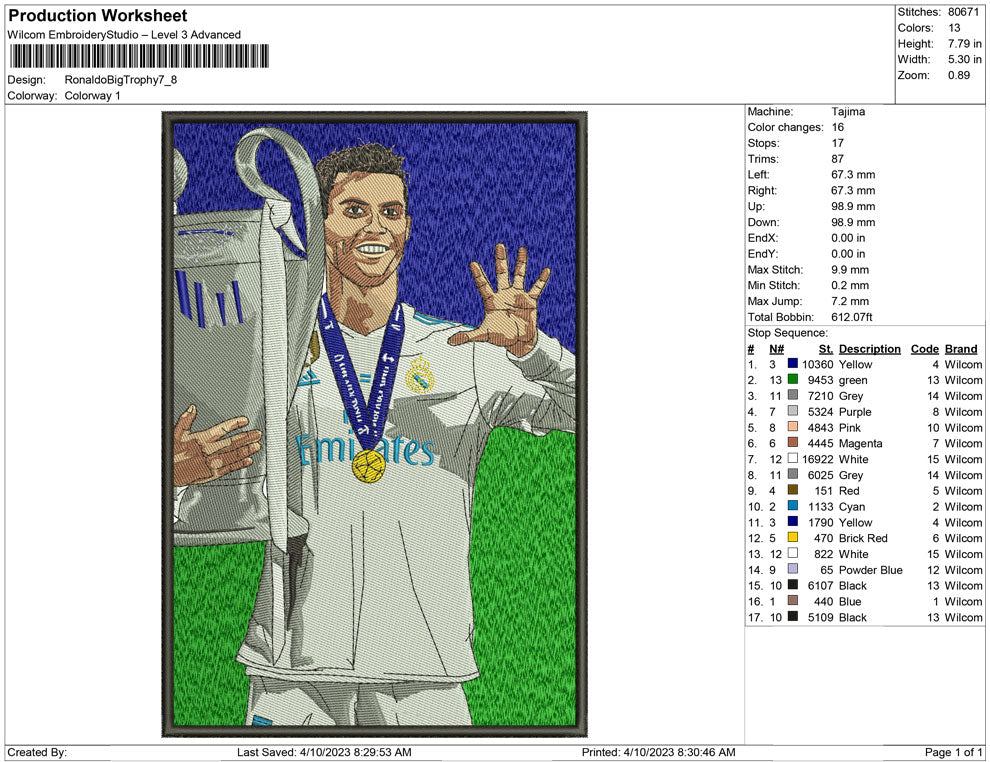Click the Created By label
Screen dimensions: 990x762
click(37, 752)
